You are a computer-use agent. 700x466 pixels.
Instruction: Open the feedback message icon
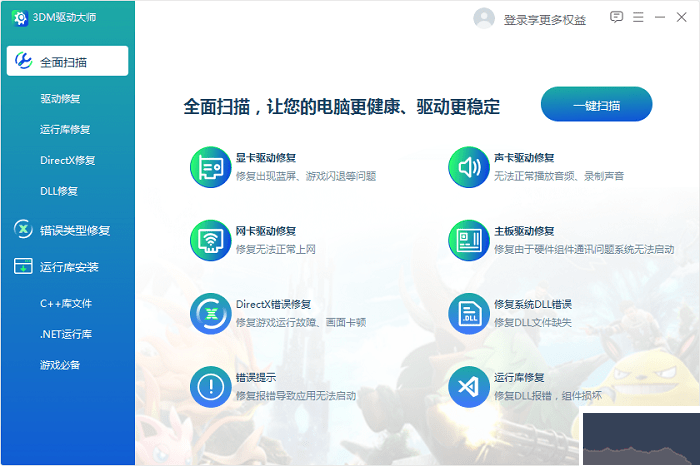(617, 17)
